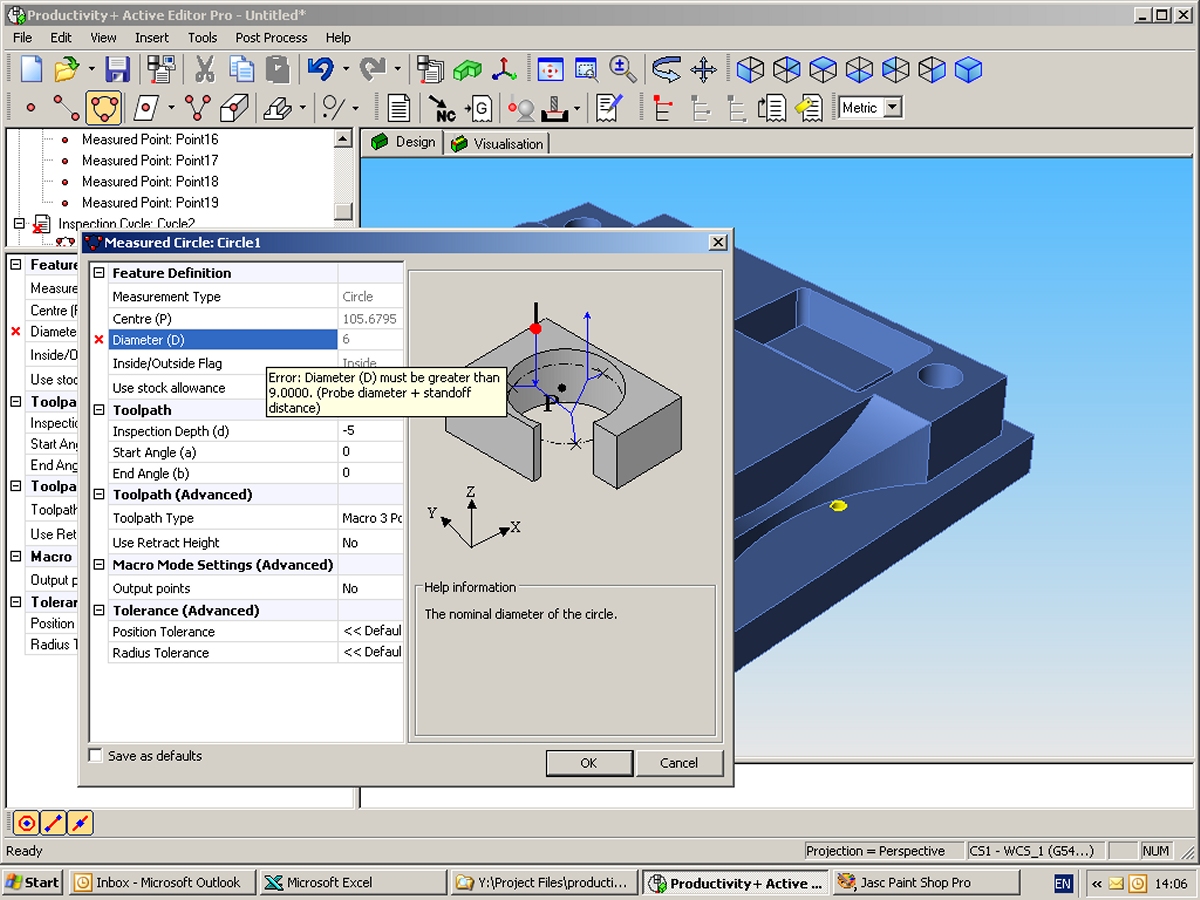Collapse the Inspection Cycle tree node

(20, 224)
